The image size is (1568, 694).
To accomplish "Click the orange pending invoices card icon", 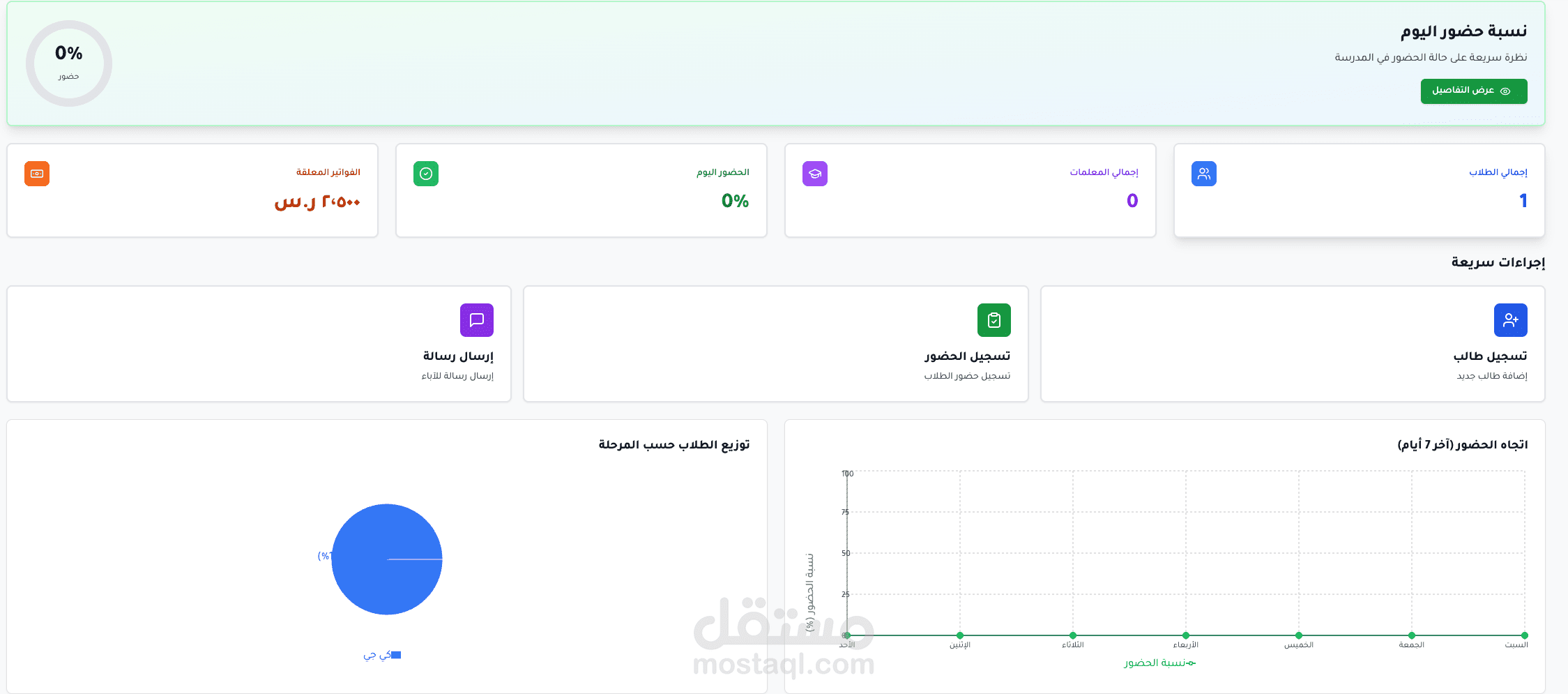I will click(36, 174).
